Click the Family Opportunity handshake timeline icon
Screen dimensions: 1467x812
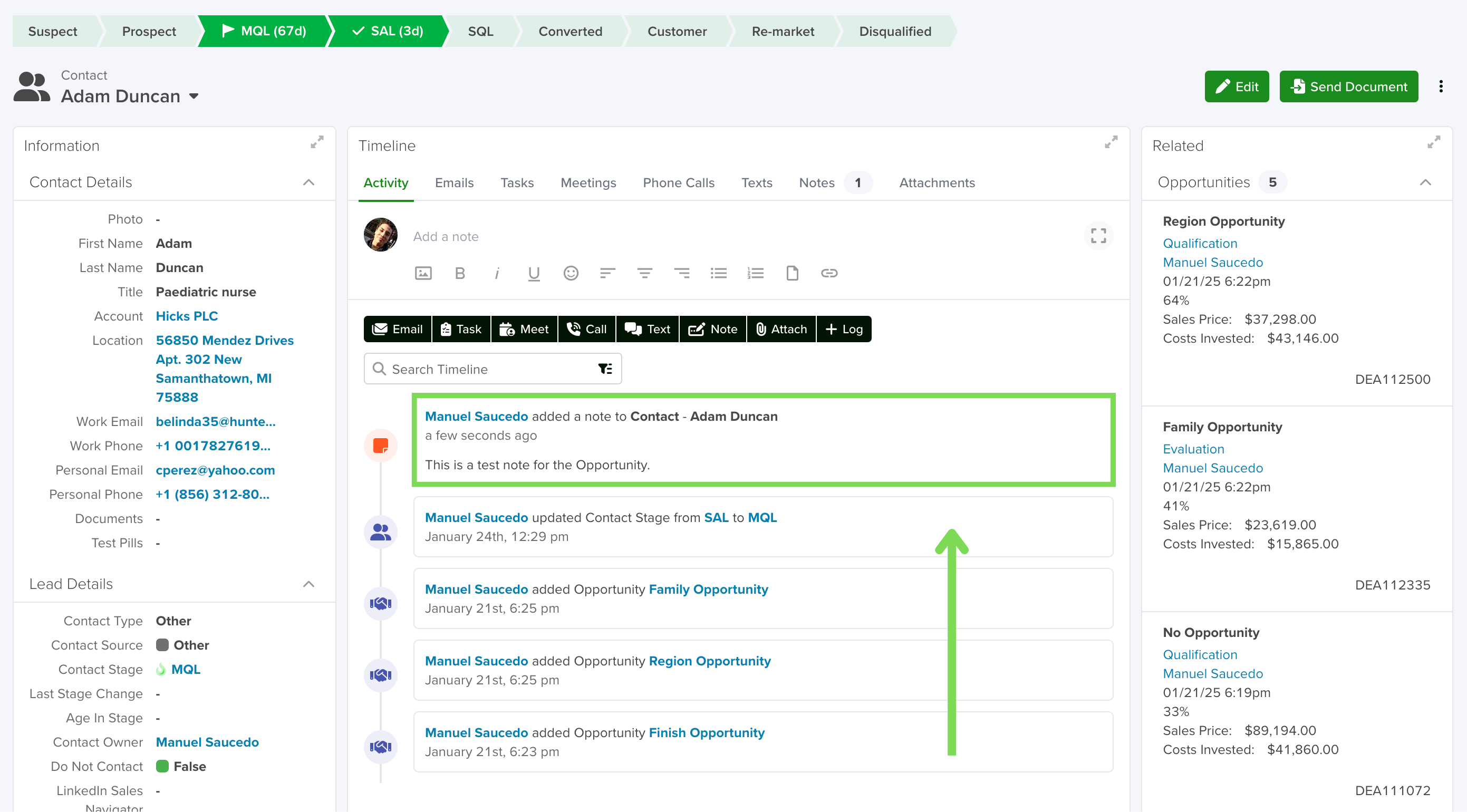[x=380, y=604]
